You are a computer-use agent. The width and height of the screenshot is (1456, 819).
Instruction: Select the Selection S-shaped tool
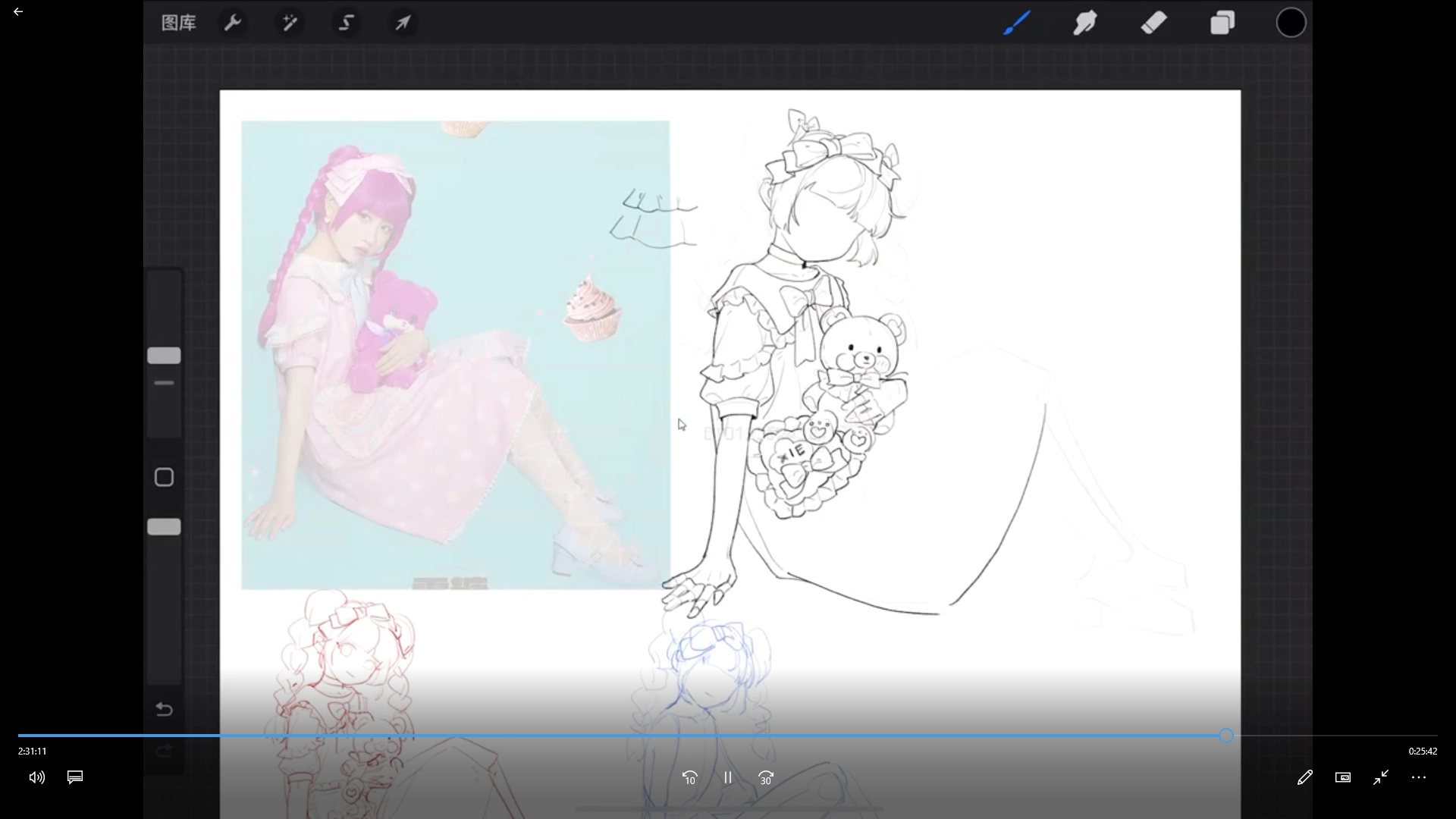pyautogui.click(x=347, y=23)
